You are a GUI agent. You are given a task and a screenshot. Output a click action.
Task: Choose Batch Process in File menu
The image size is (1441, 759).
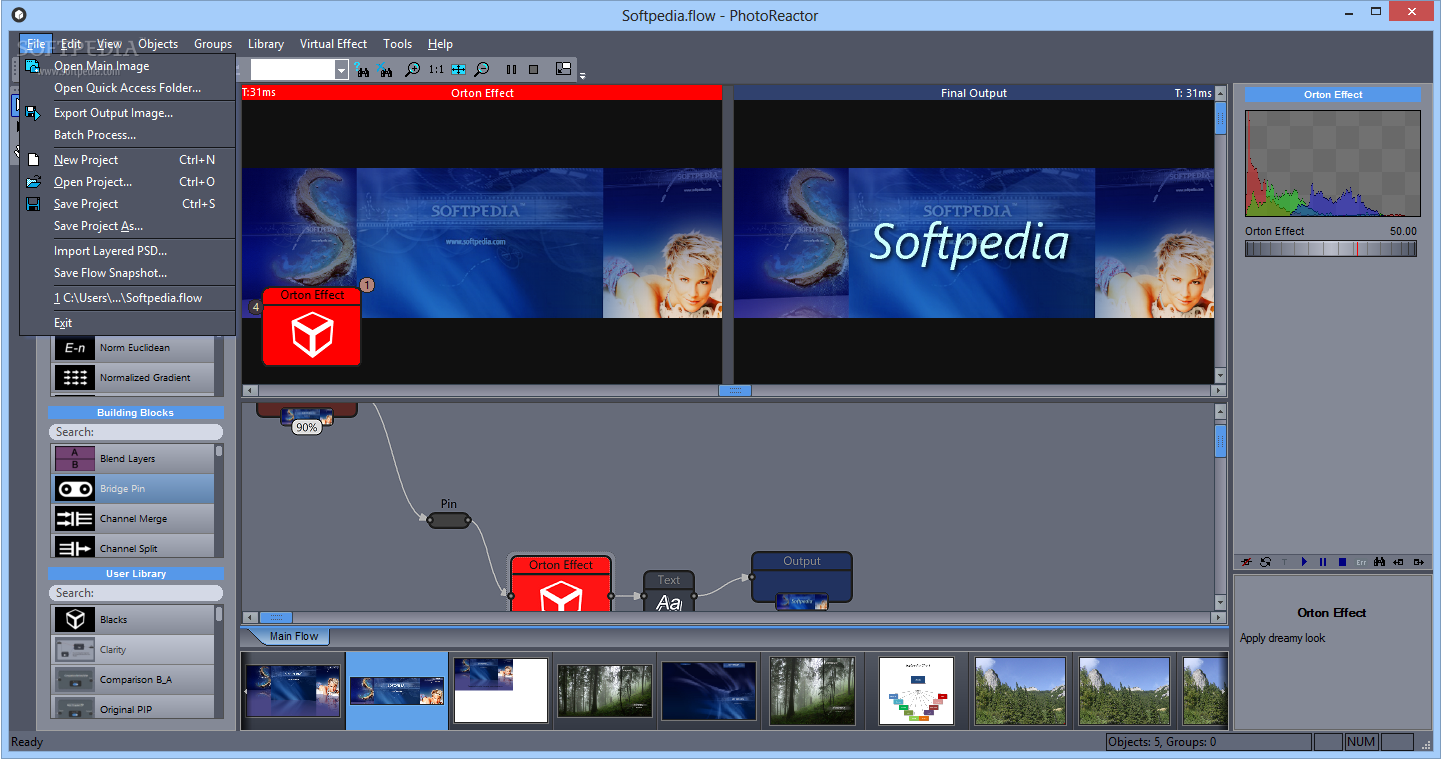tap(128, 135)
